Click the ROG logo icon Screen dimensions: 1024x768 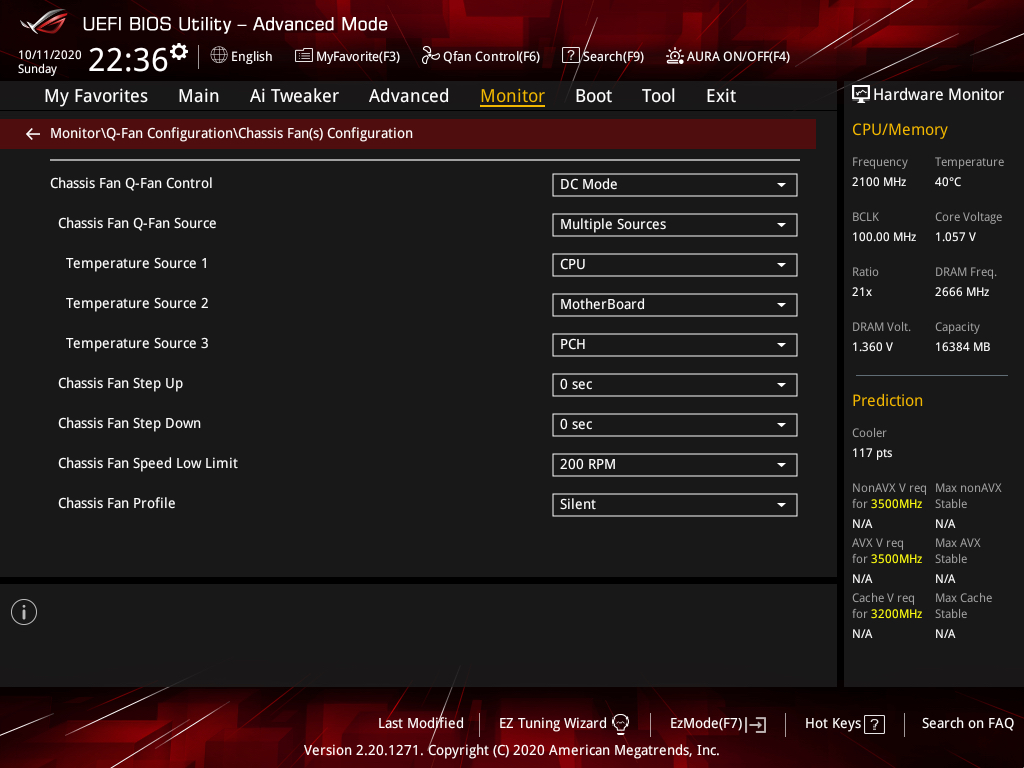click(43, 22)
